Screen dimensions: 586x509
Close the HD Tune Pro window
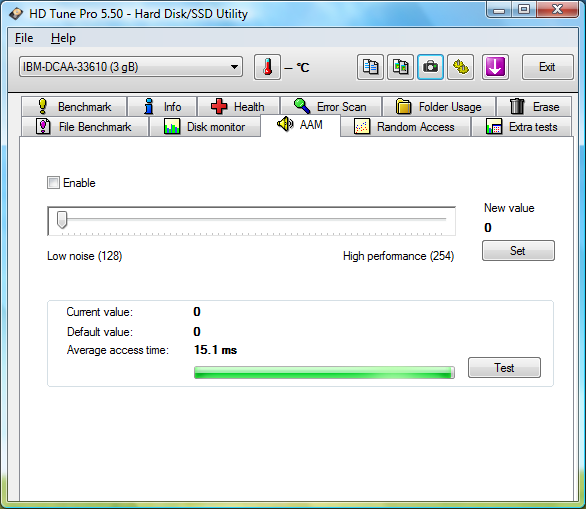tap(557, 9)
